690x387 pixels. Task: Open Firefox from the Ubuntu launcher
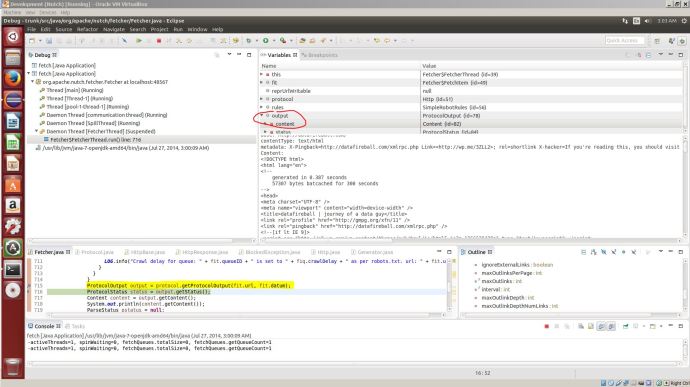[x=13, y=78]
